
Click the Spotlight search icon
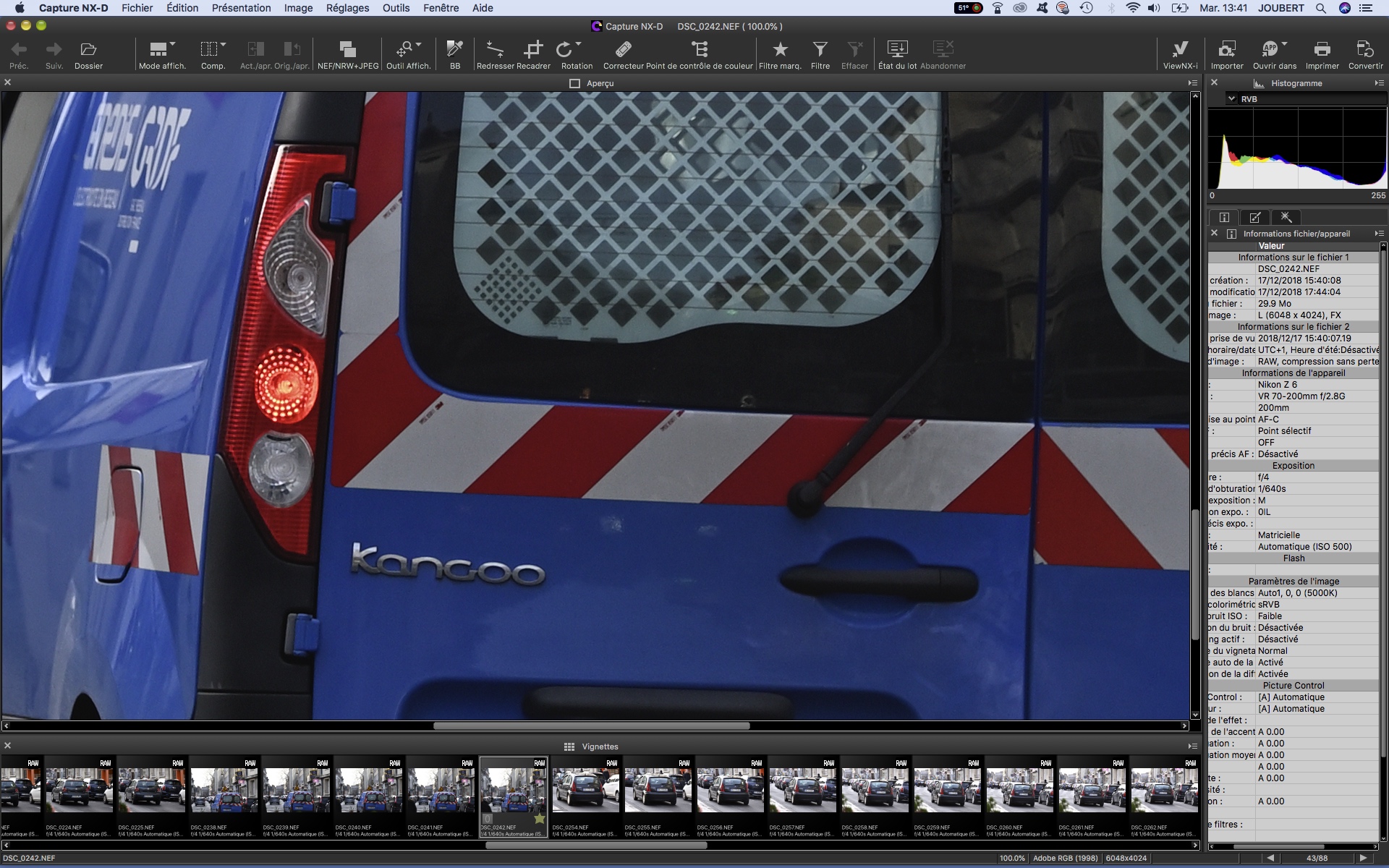pyautogui.click(x=1320, y=8)
